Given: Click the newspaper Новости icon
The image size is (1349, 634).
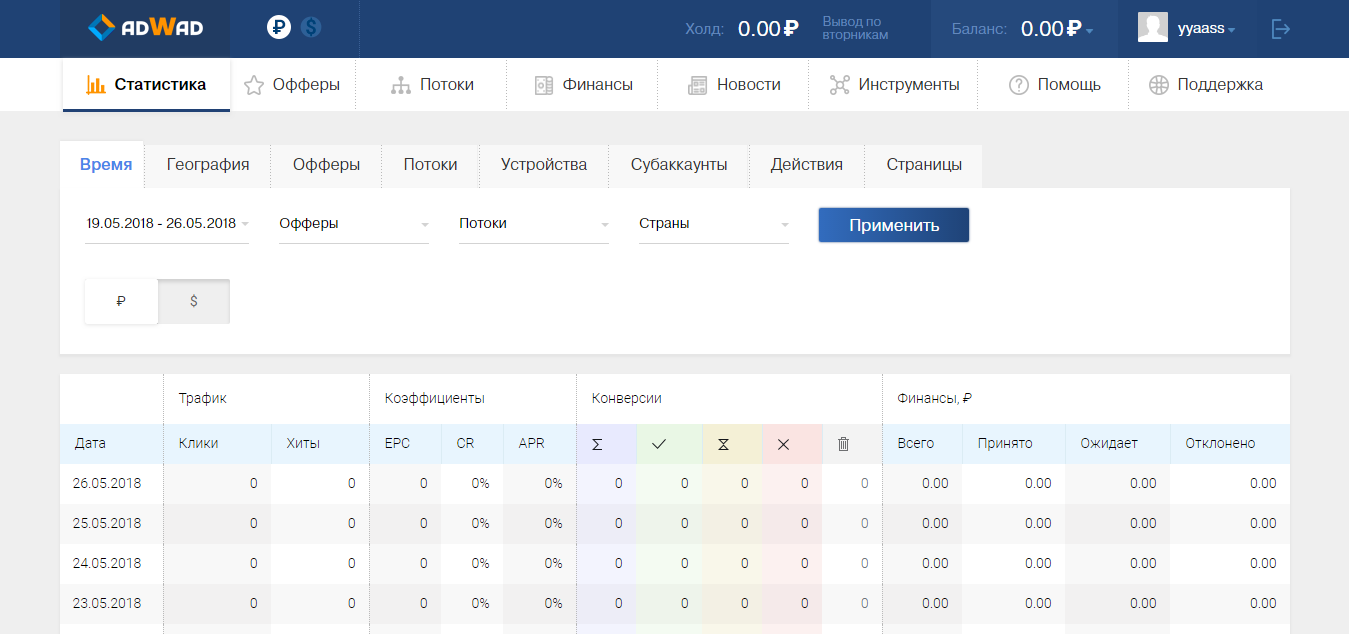Looking at the screenshot, I should pyautogui.click(x=698, y=85).
